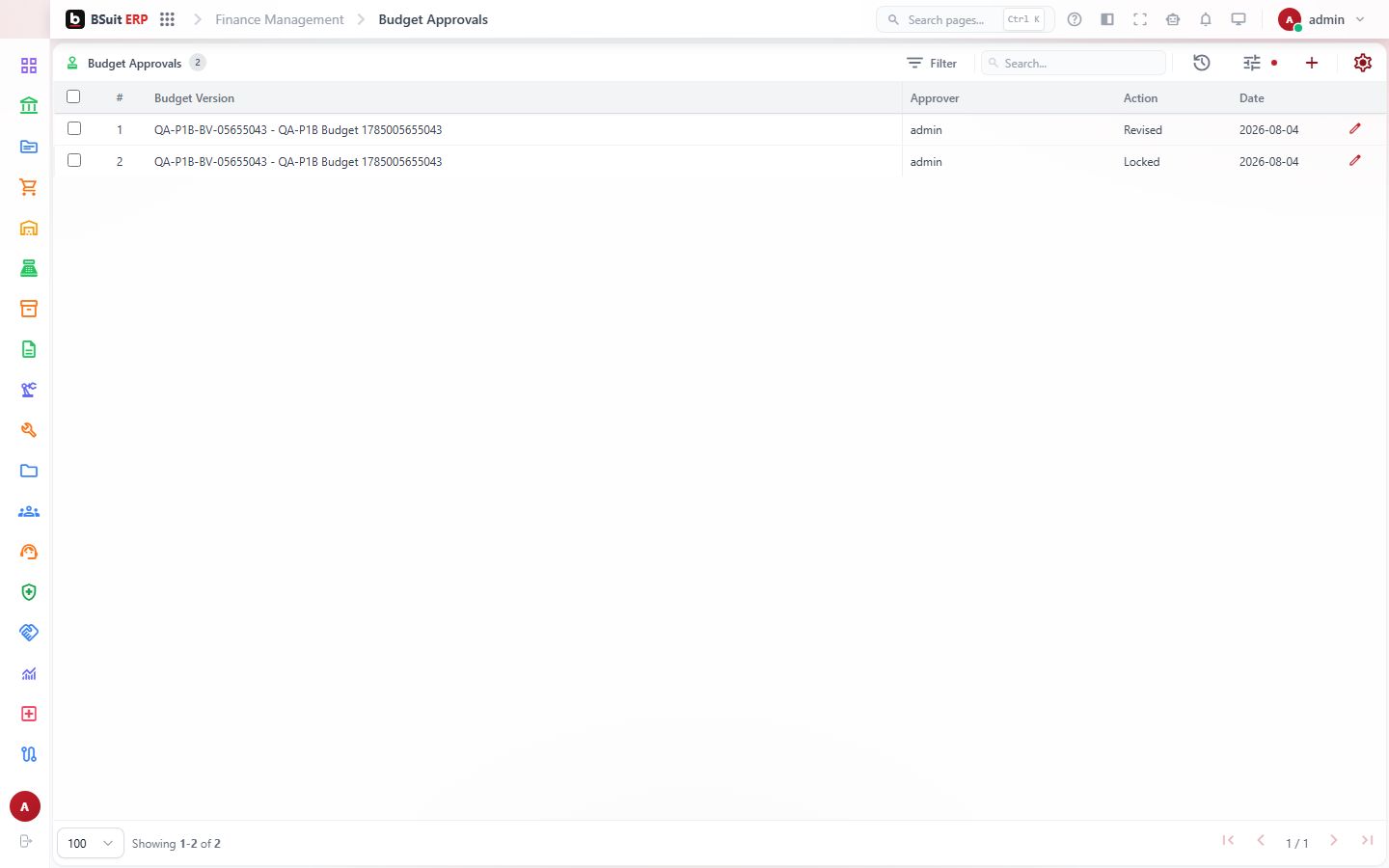
Task: Toggle the side panel layout icon
Action: tap(1107, 19)
